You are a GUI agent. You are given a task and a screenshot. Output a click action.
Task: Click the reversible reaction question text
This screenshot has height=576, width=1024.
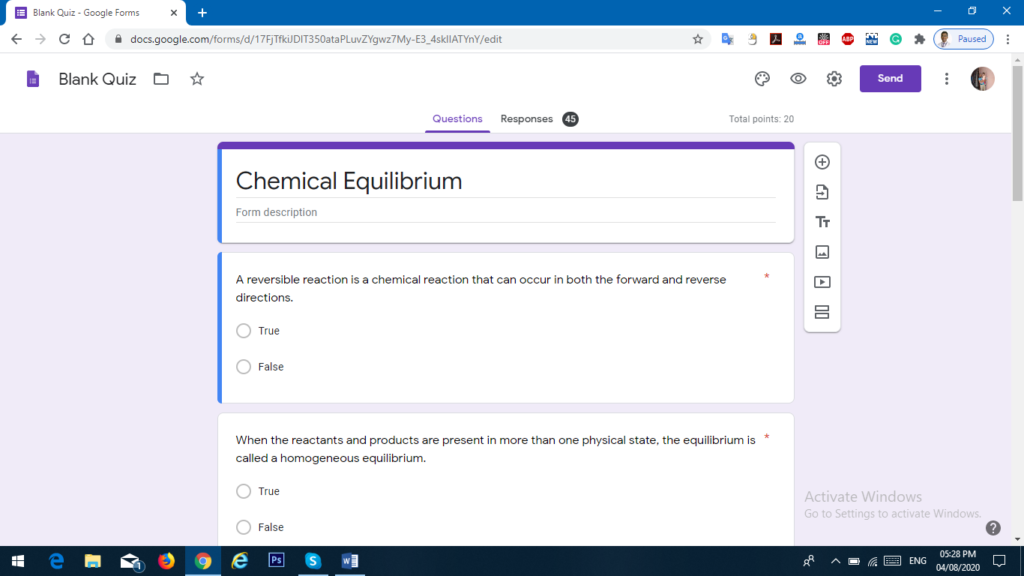pos(481,288)
